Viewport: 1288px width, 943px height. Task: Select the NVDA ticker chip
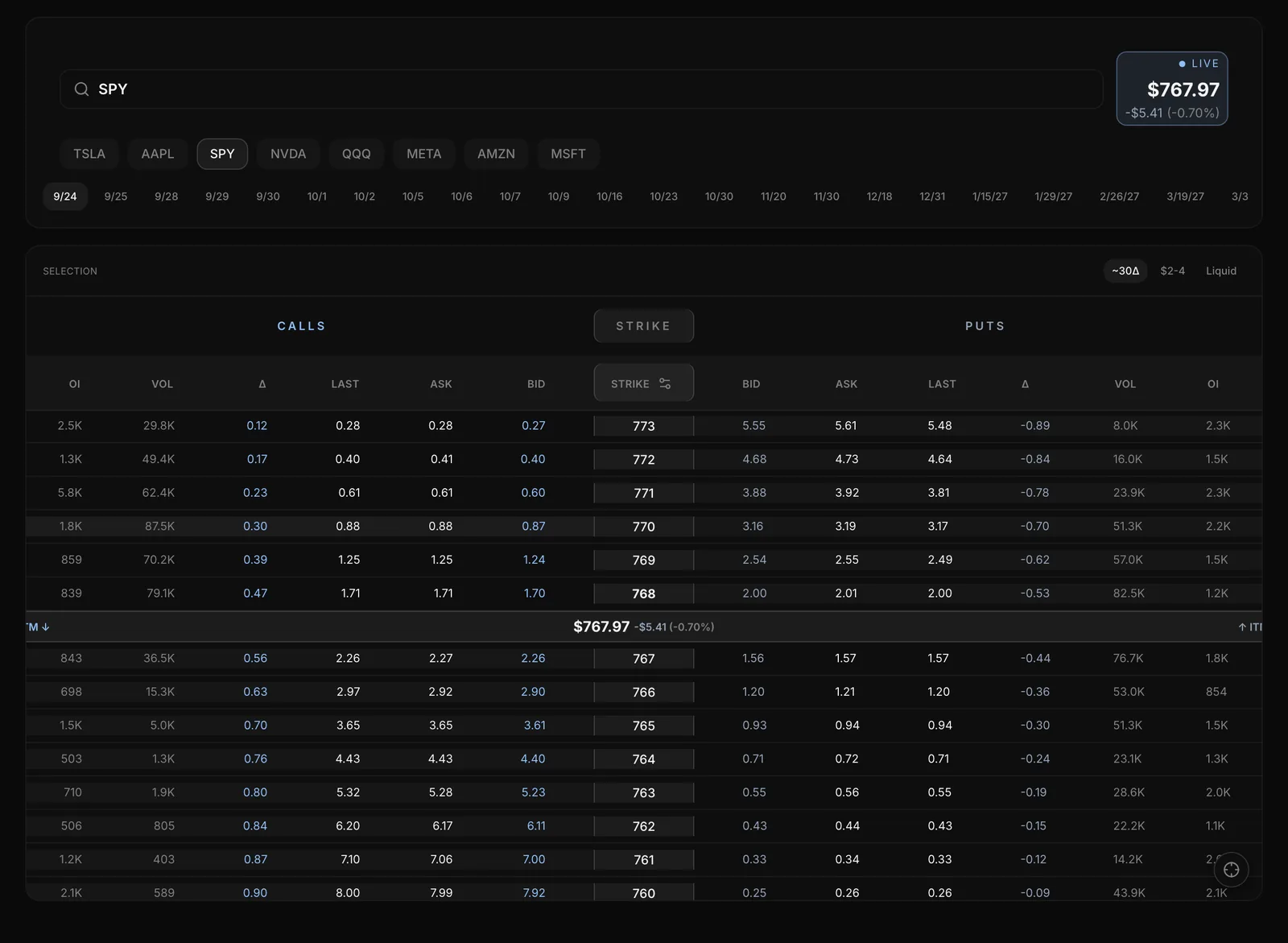point(288,154)
